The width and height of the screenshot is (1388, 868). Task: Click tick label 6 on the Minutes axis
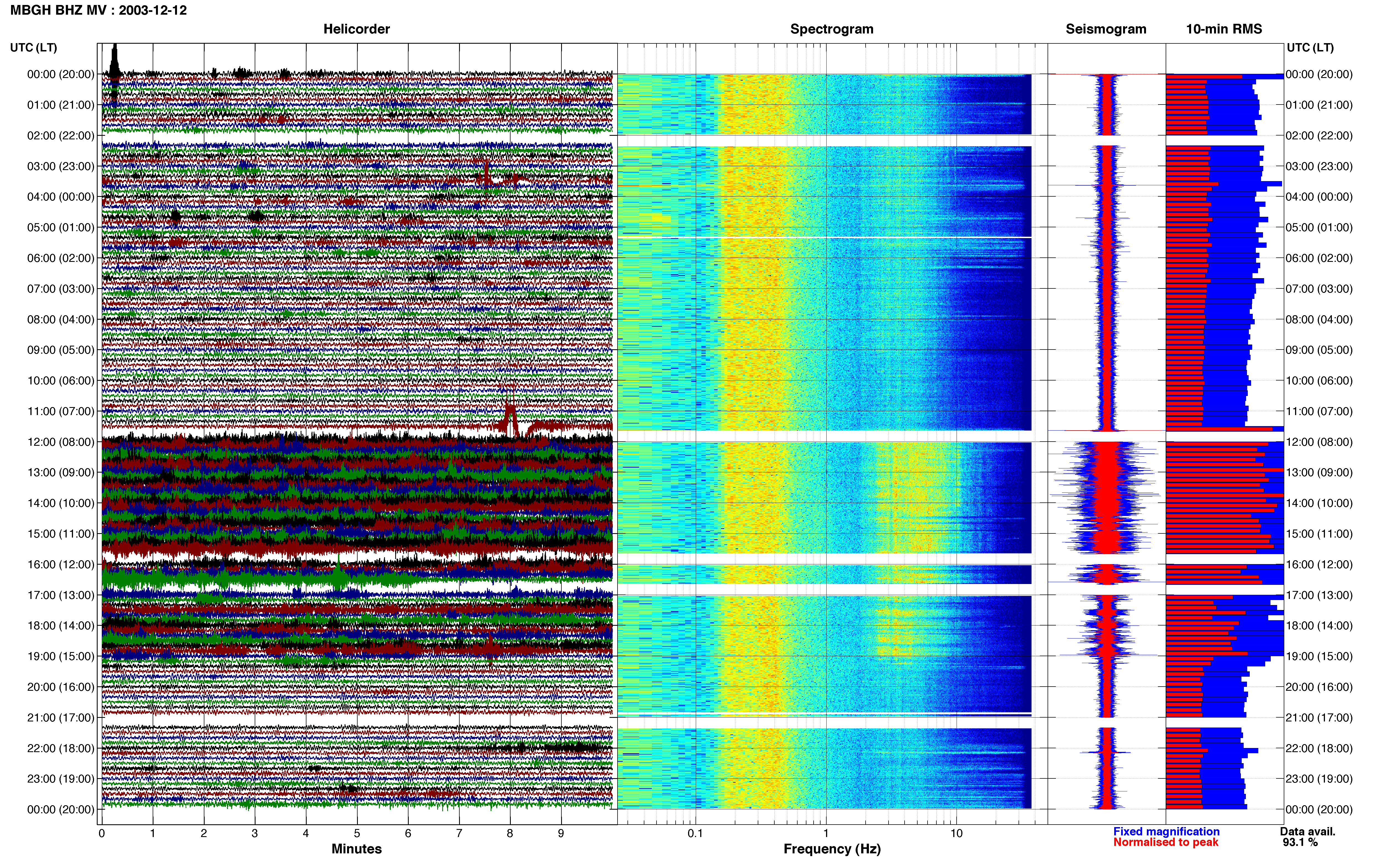tap(408, 833)
